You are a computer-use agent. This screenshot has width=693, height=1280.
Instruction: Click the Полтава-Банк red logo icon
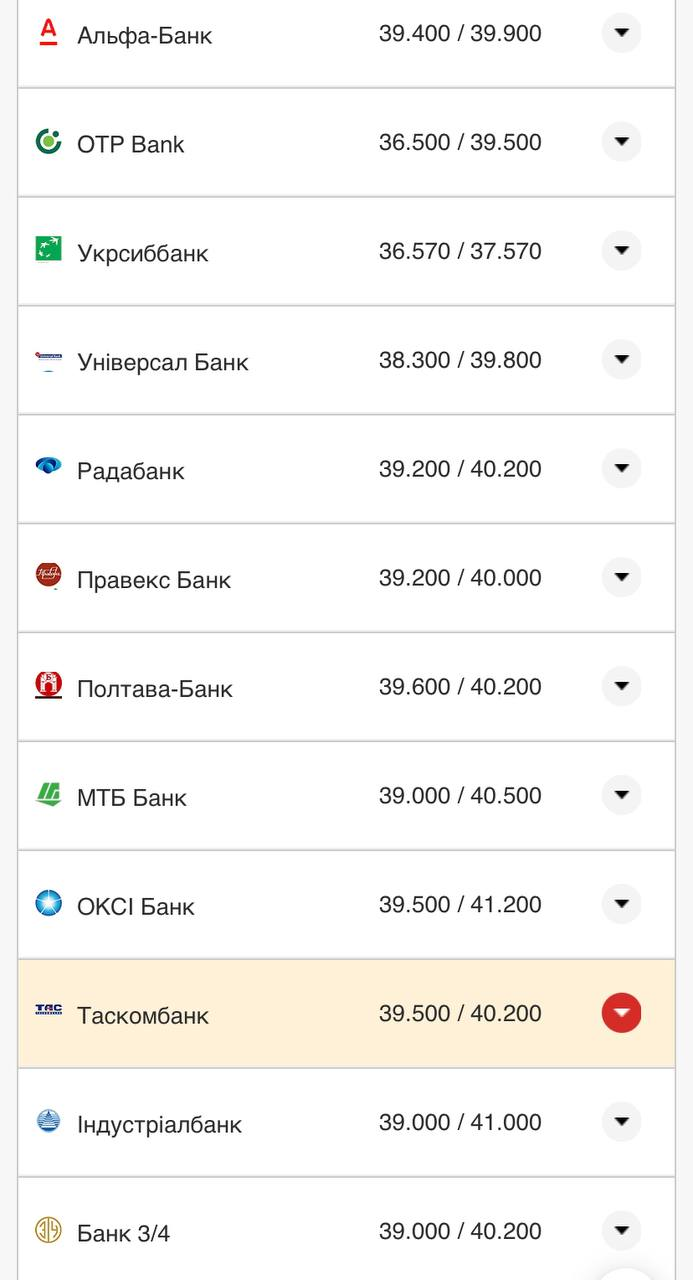click(48, 685)
